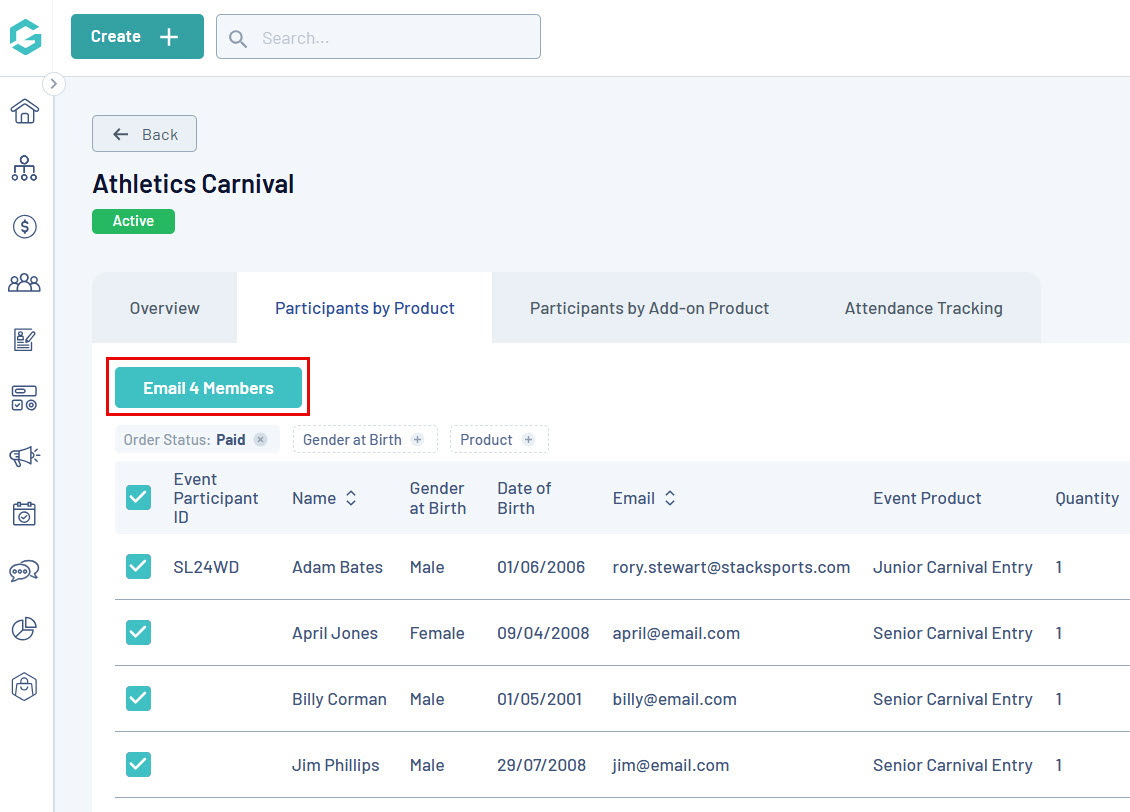Click the search magnifier icon

point(238,39)
